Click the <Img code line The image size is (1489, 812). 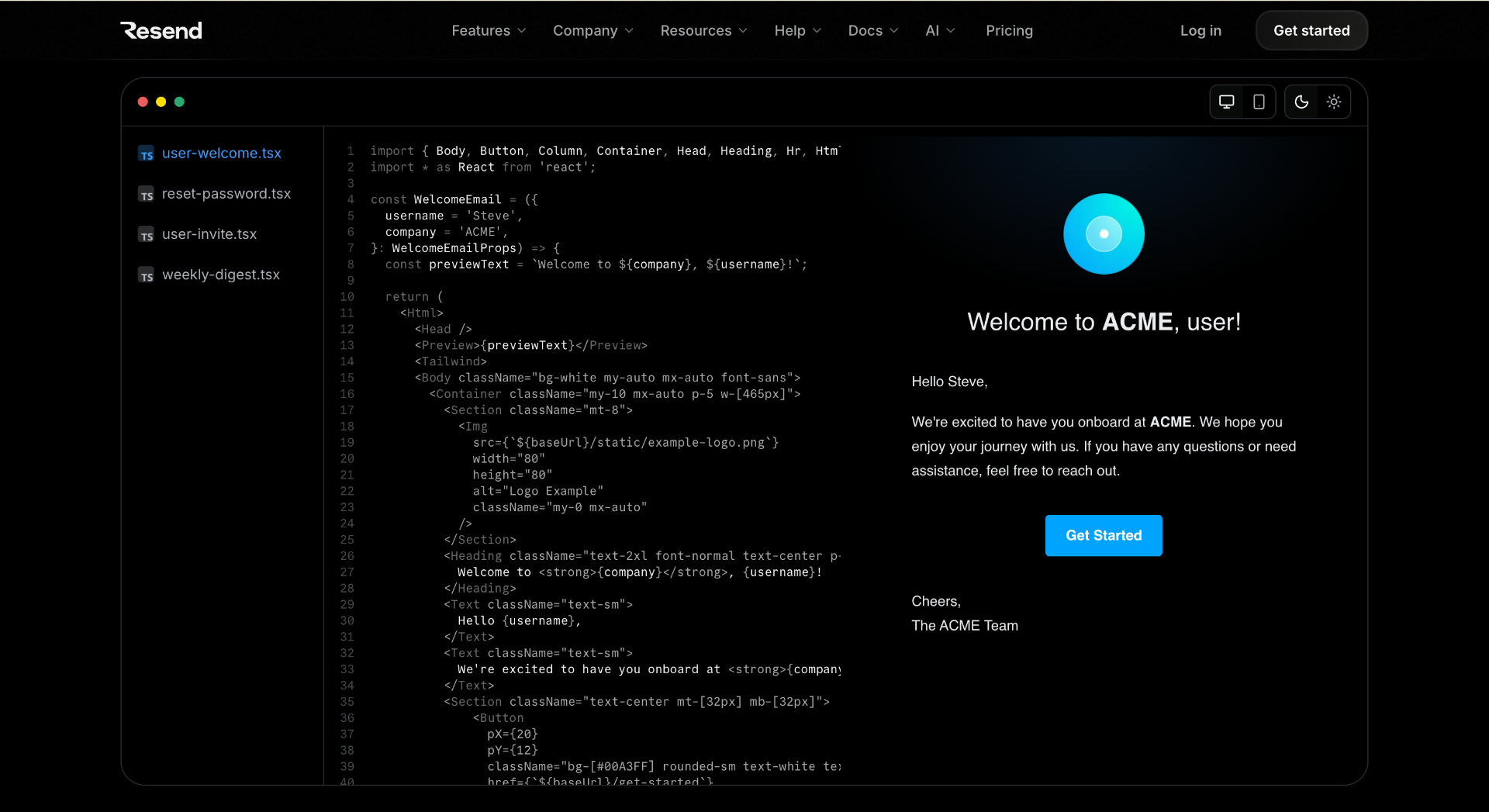click(472, 427)
